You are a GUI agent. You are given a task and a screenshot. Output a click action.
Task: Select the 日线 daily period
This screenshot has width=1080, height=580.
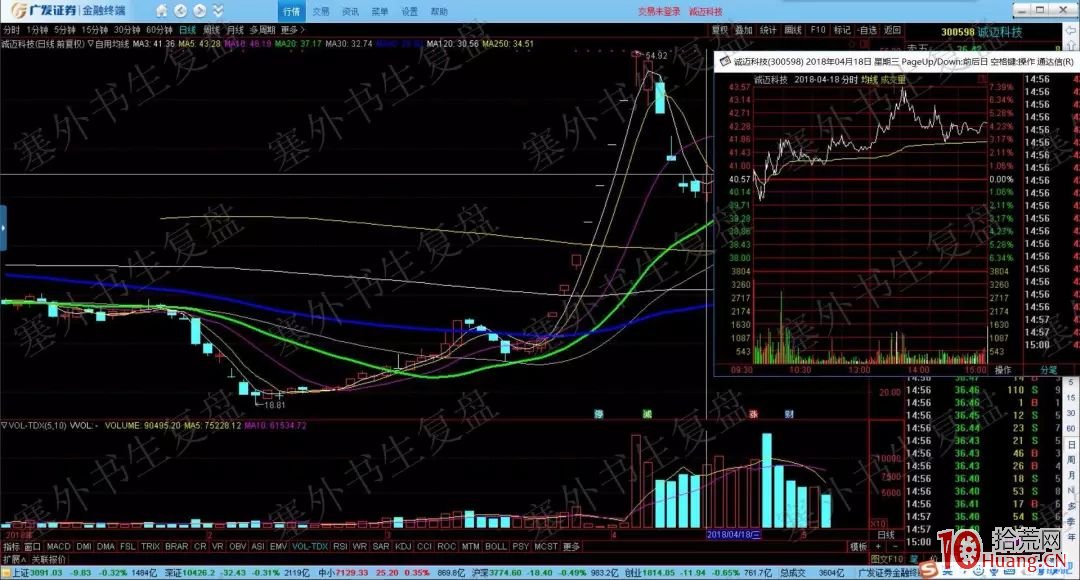187,30
